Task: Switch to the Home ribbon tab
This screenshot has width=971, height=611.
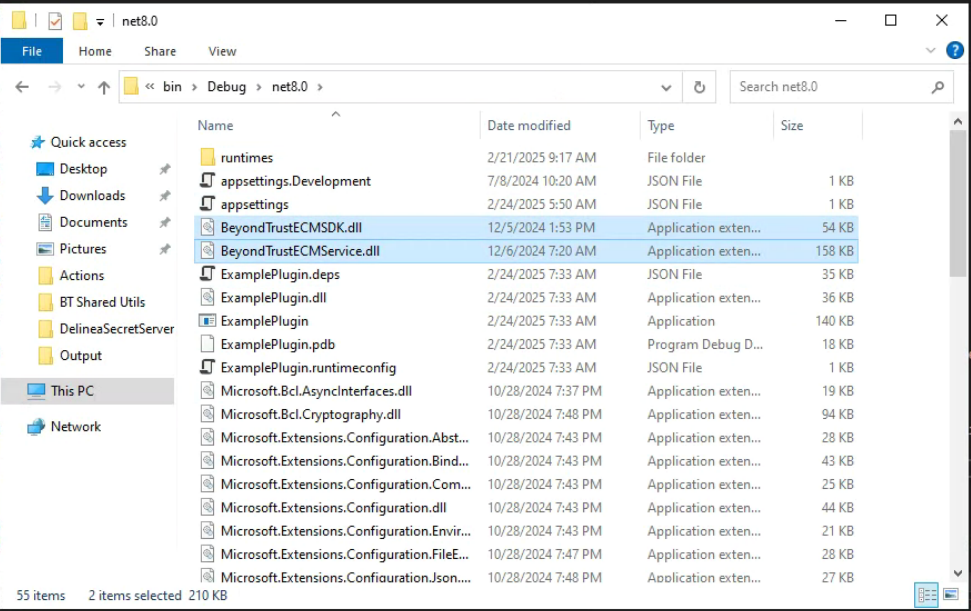Action: [95, 51]
